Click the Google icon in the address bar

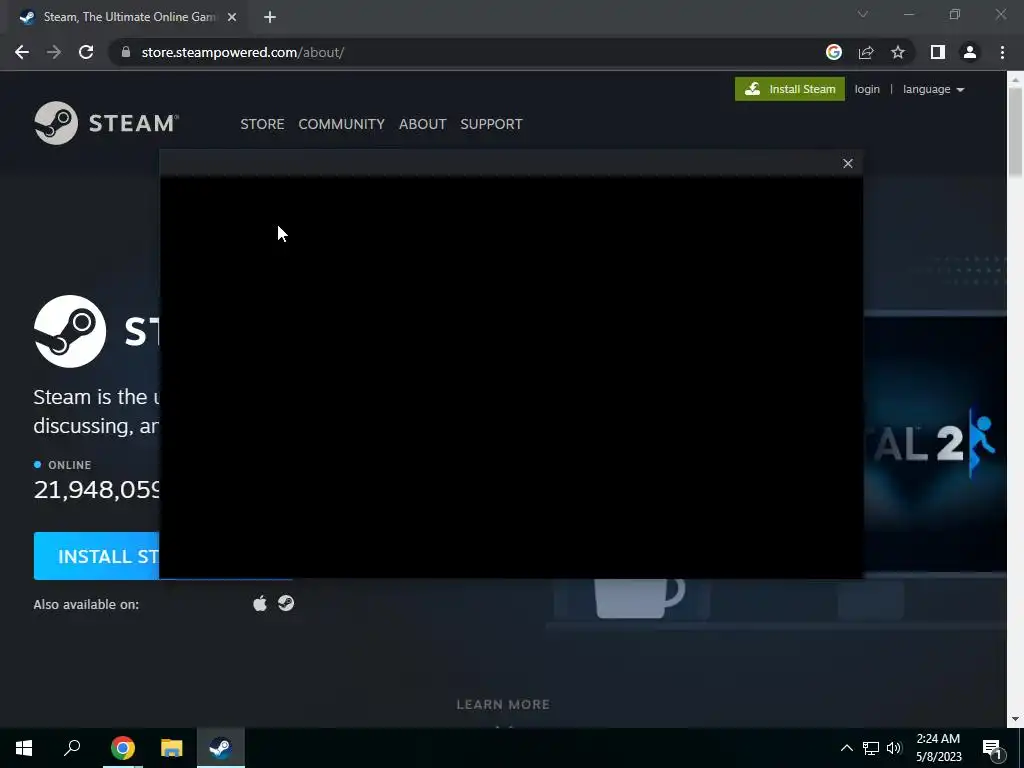[x=834, y=52]
